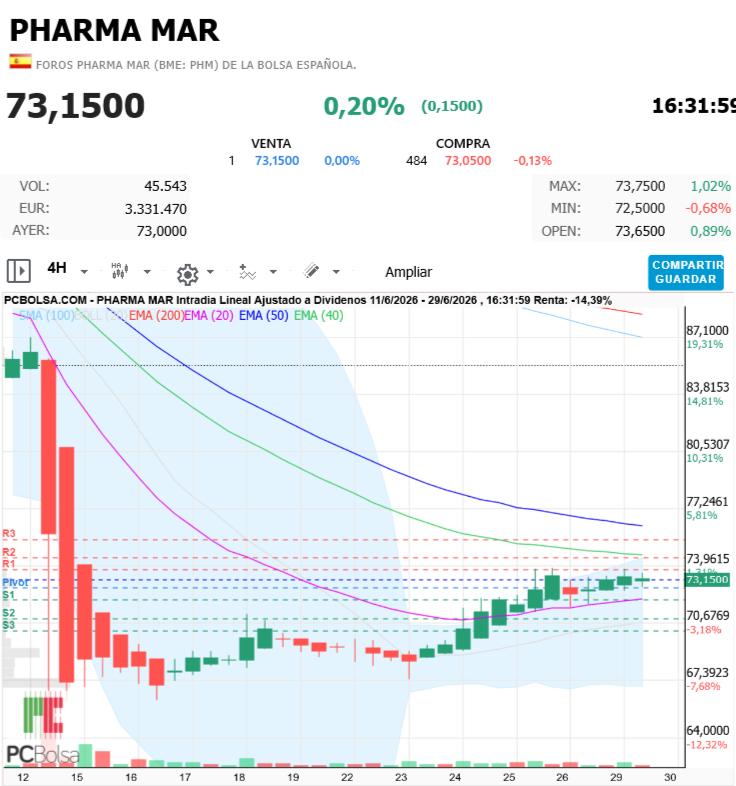The image size is (736, 786).
Task: Open the 4H timeframe selector
Action: (57, 268)
